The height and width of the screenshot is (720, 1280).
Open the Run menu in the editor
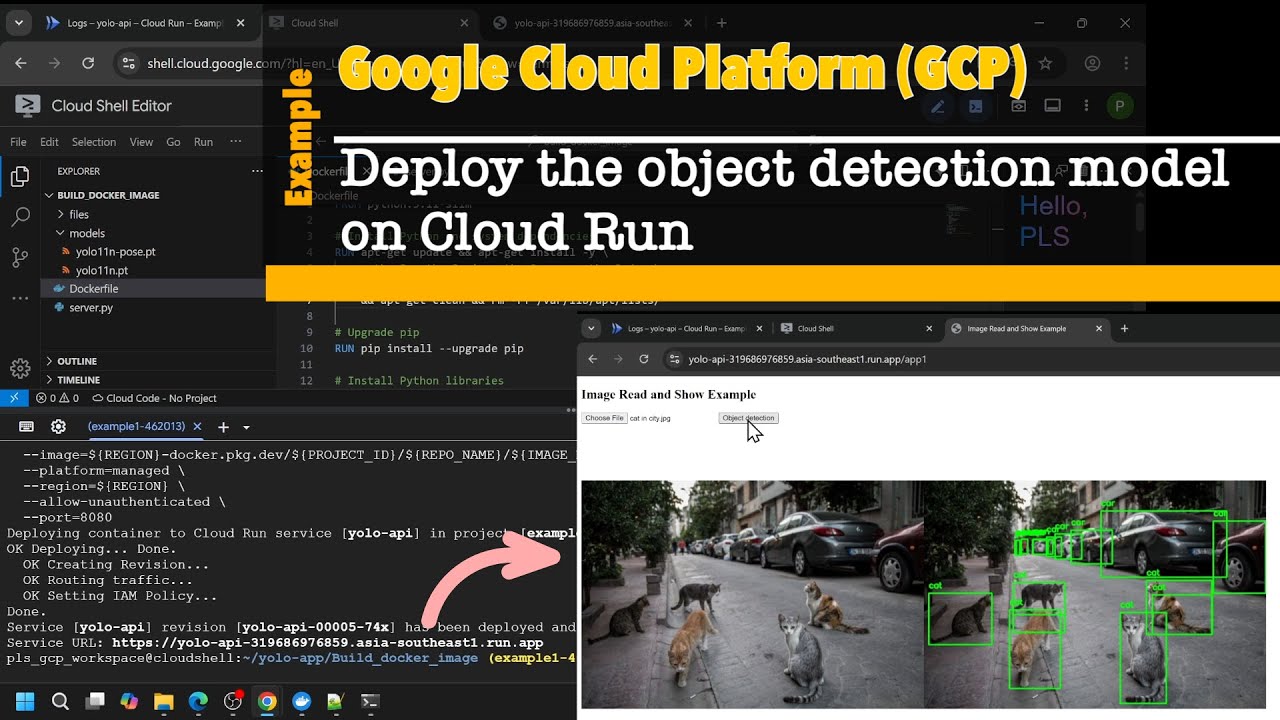pos(204,142)
